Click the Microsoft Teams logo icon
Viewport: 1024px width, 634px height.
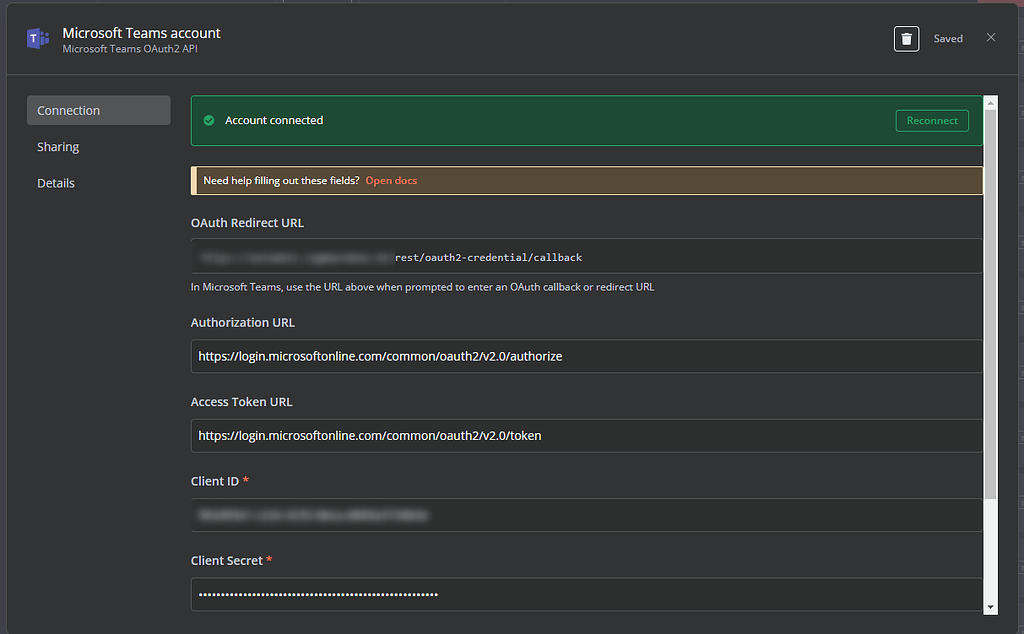(37, 39)
